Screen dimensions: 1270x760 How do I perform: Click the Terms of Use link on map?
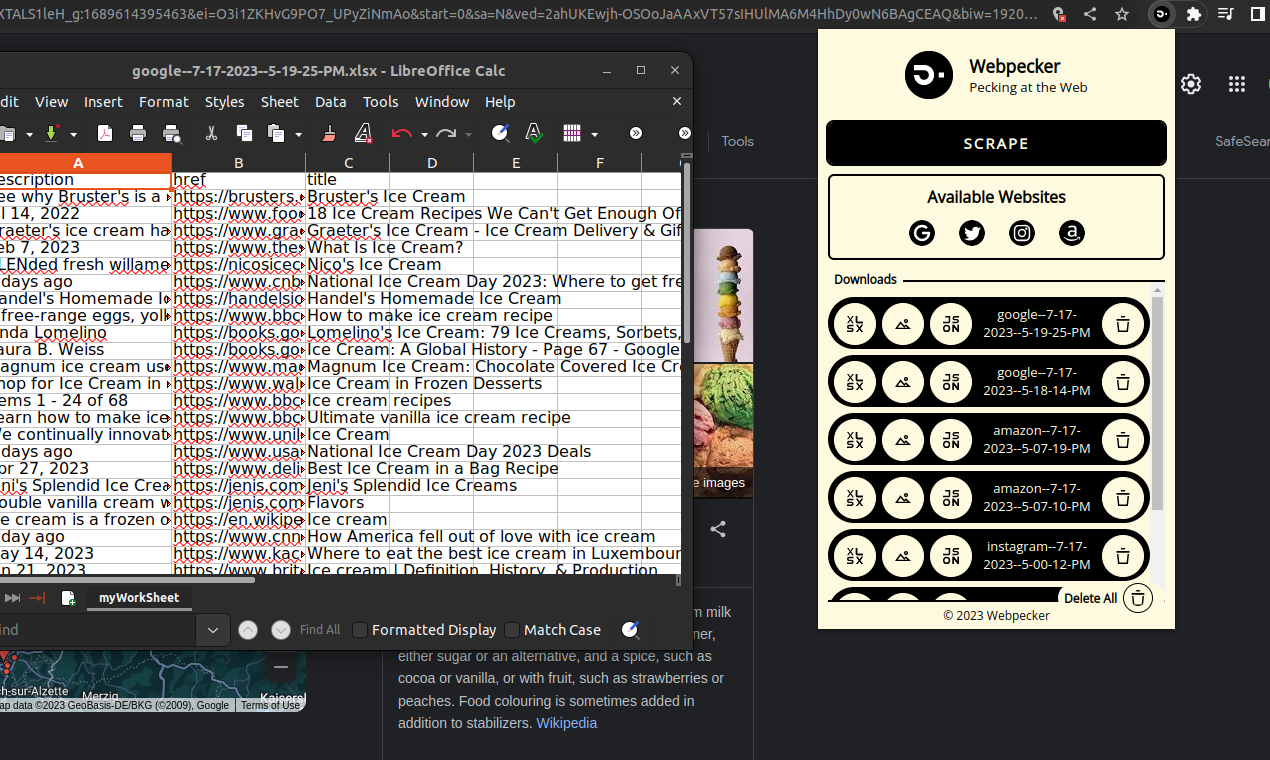pos(270,705)
